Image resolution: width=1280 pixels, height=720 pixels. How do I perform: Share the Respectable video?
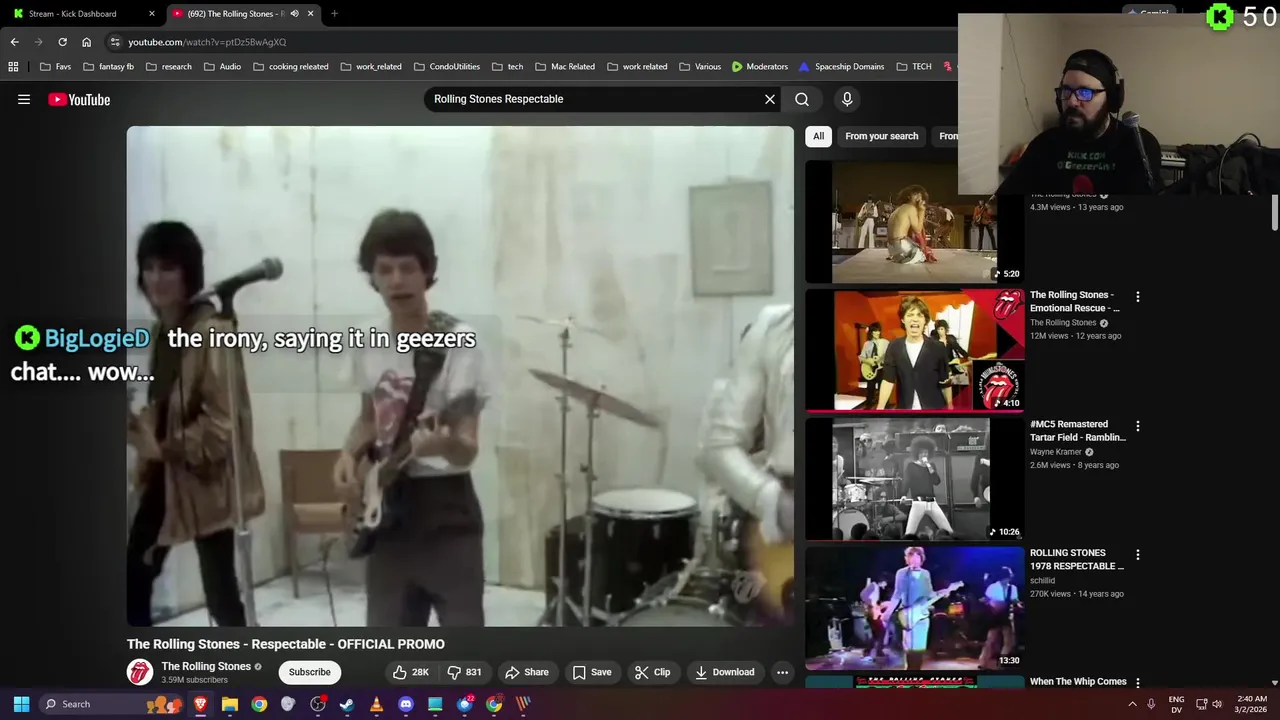tap(527, 672)
